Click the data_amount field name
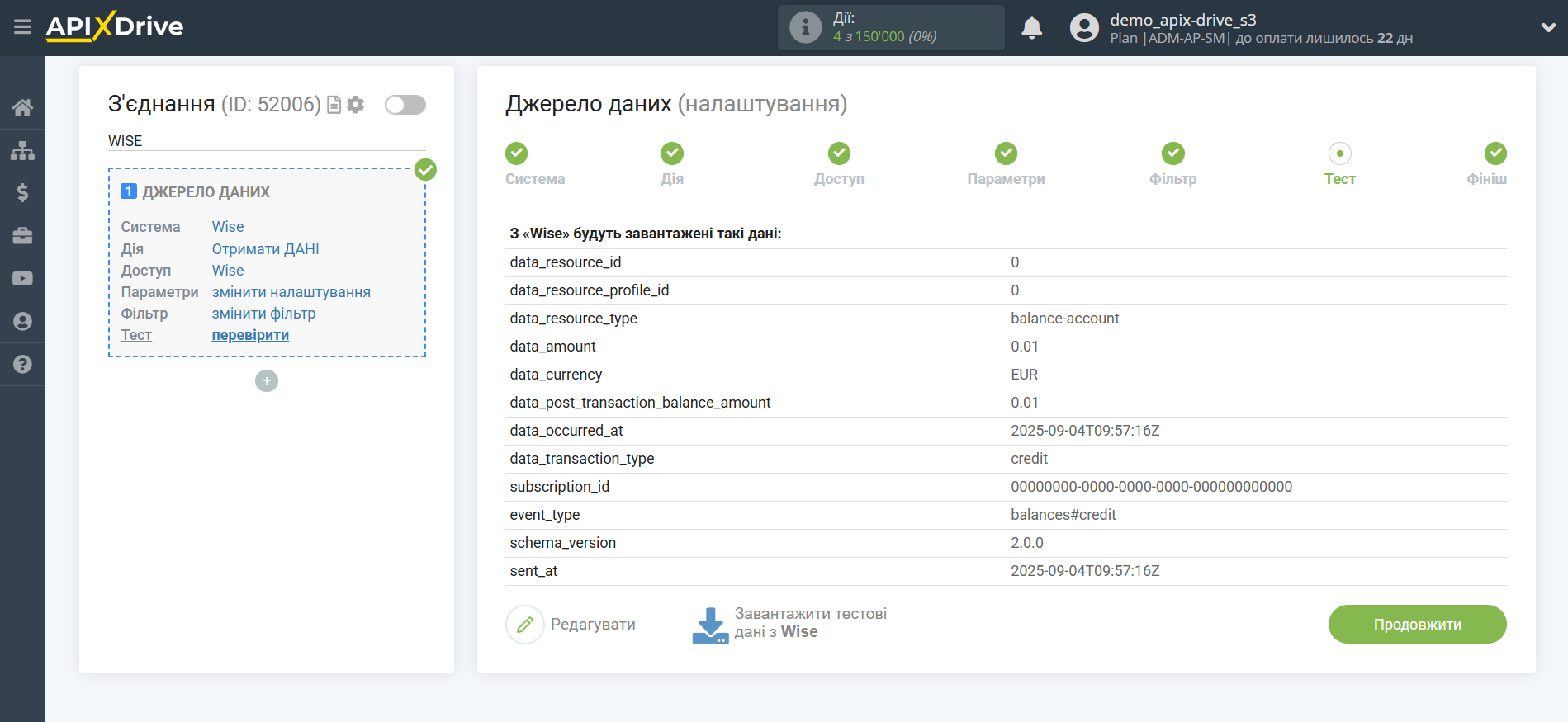The width and height of the screenshot is (1568, 722). click(552, 347)
